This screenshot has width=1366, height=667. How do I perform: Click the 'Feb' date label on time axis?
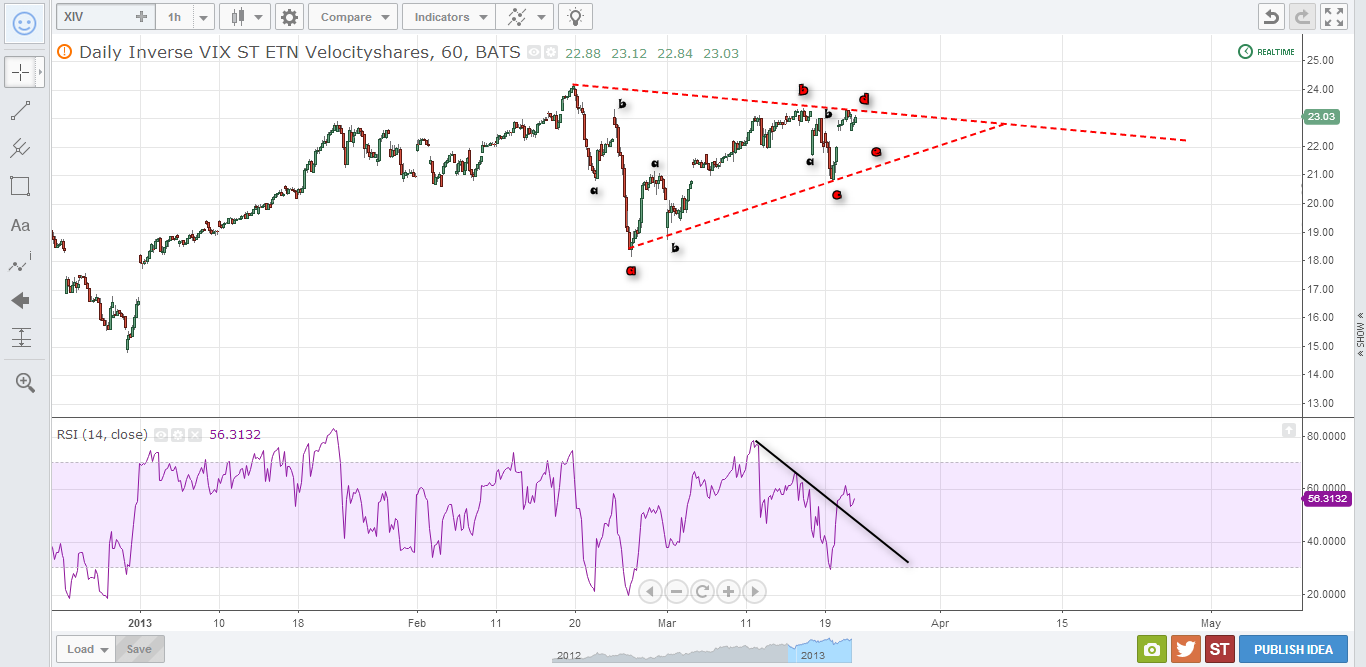[x=417, y=622]
